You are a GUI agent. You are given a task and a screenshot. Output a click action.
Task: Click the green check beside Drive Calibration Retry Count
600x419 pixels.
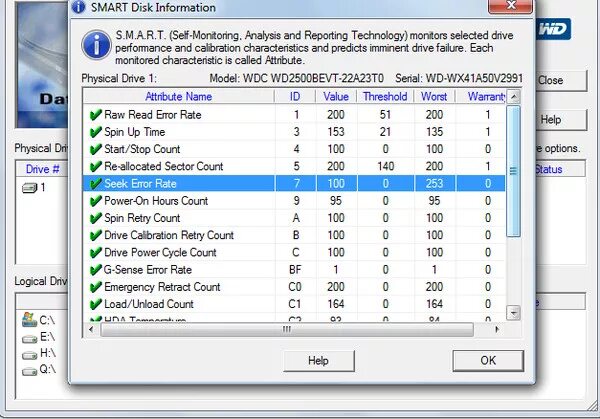point(95,235)
